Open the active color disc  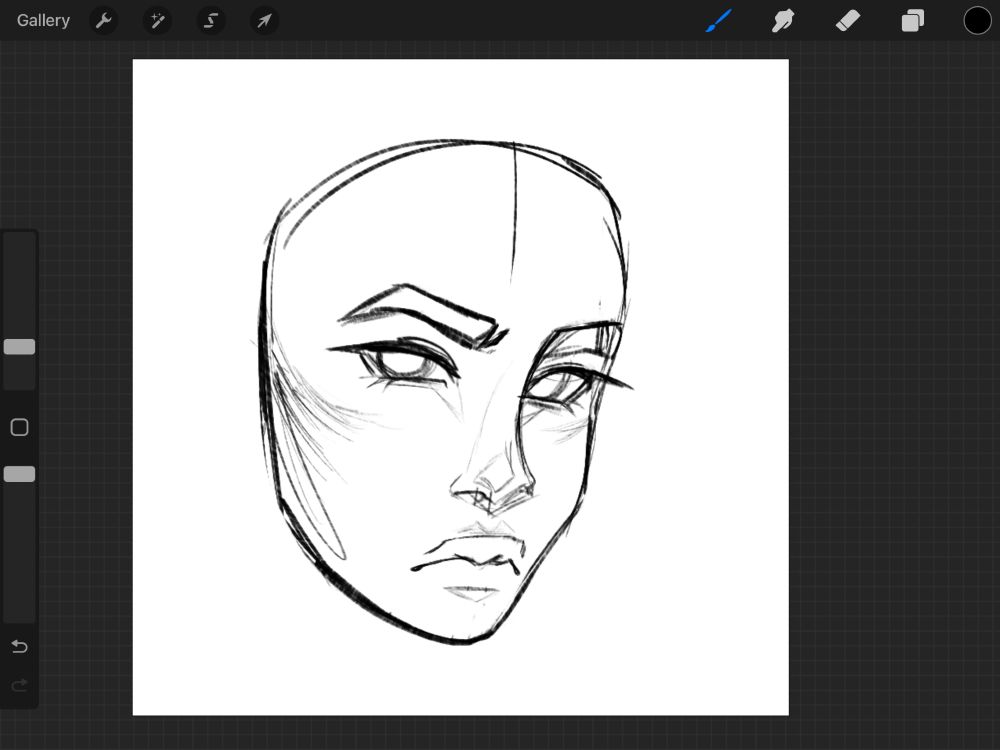977,20
